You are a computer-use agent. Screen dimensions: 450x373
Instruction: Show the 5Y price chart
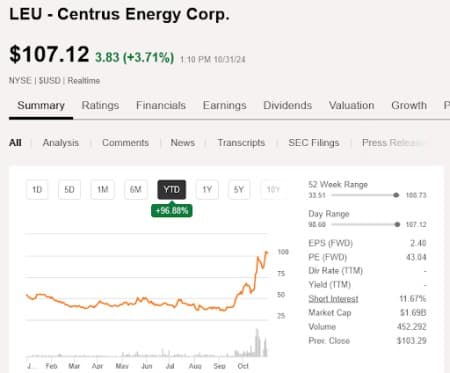coord(239,190)
